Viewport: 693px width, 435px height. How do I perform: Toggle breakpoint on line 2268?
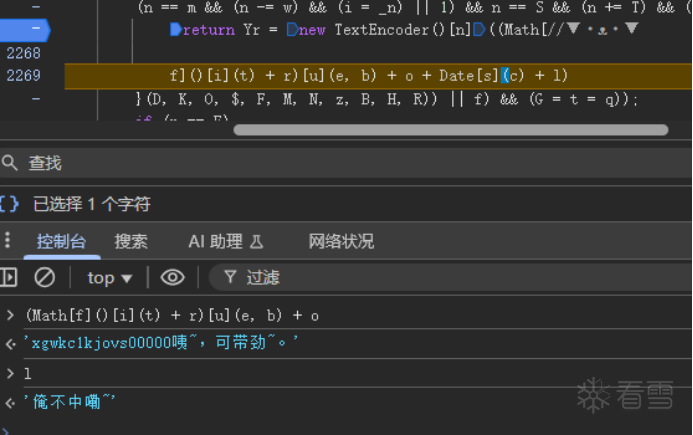pyautogui.click(x=23, y=53)
